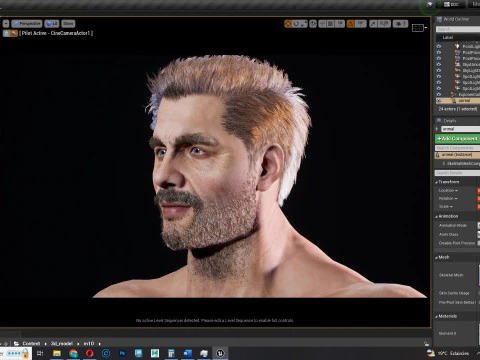Select the PointLight actor icon in outliner
The image size is (480, 360).
pyautogui.click(x=457, y=46)
